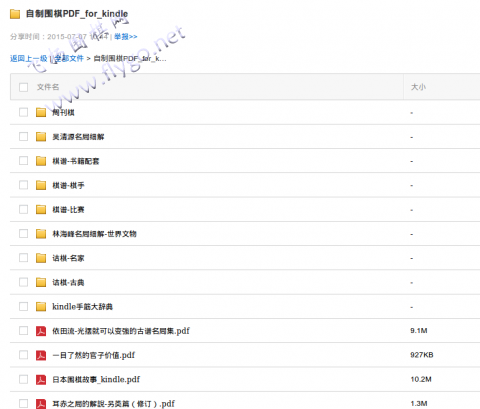This screenshot has width=480, height=409.
Task: Check the box for 诘棋-名家 folder
Action: pos(23,258)
